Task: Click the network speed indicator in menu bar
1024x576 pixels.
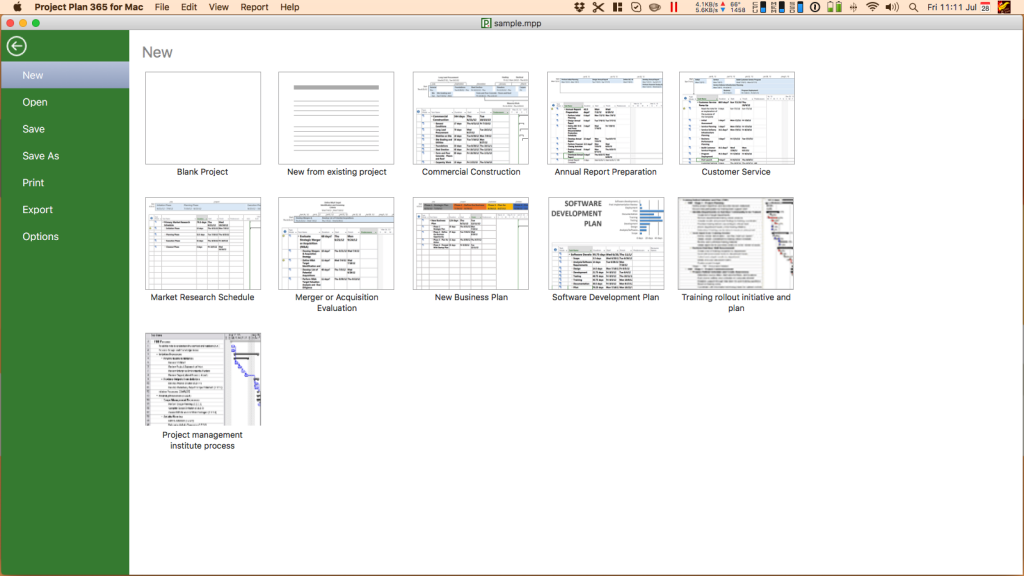Action: click(x=711, y=7)
